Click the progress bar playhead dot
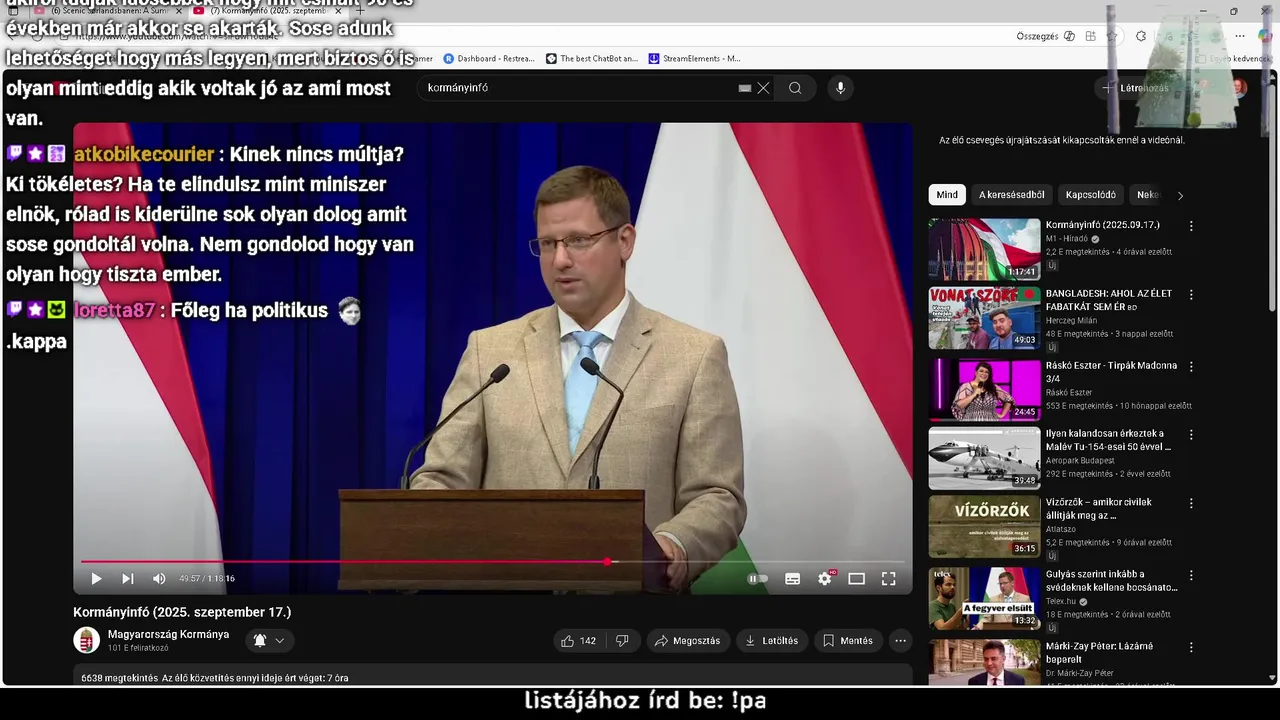The image size is (1280, 720). click(x=607, y=561)
